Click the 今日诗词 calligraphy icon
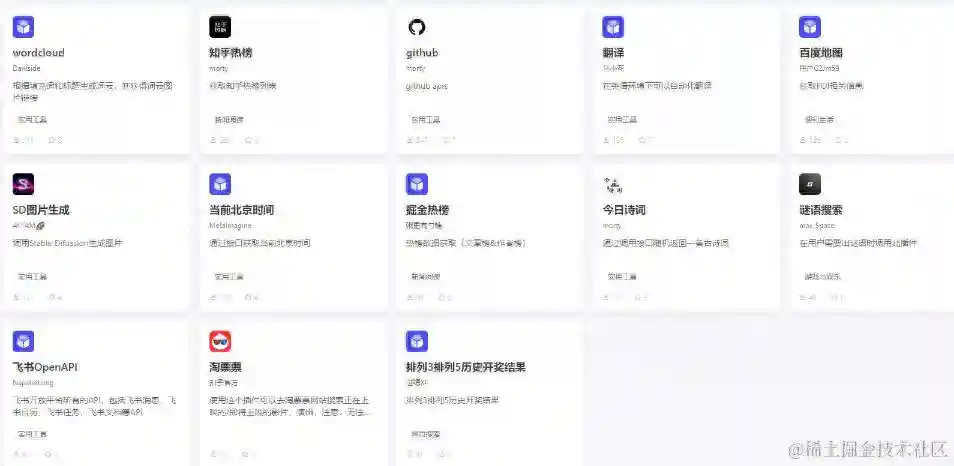954x466 pixels. (x=613, y=184)
